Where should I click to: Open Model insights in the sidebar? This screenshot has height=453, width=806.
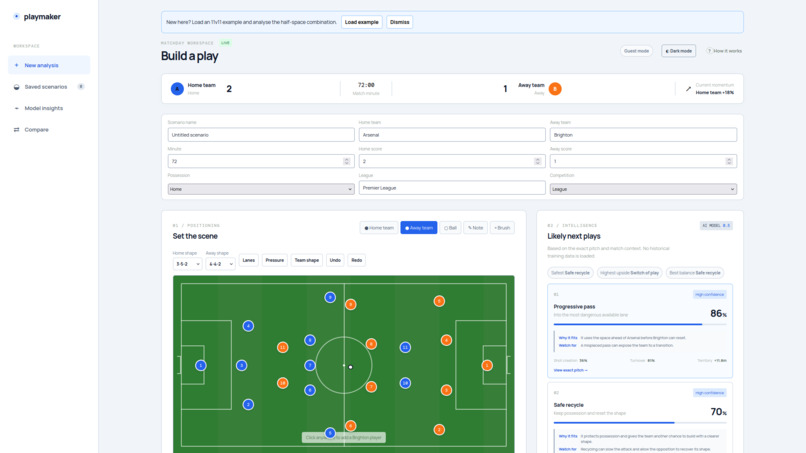[x=49, y=108]
